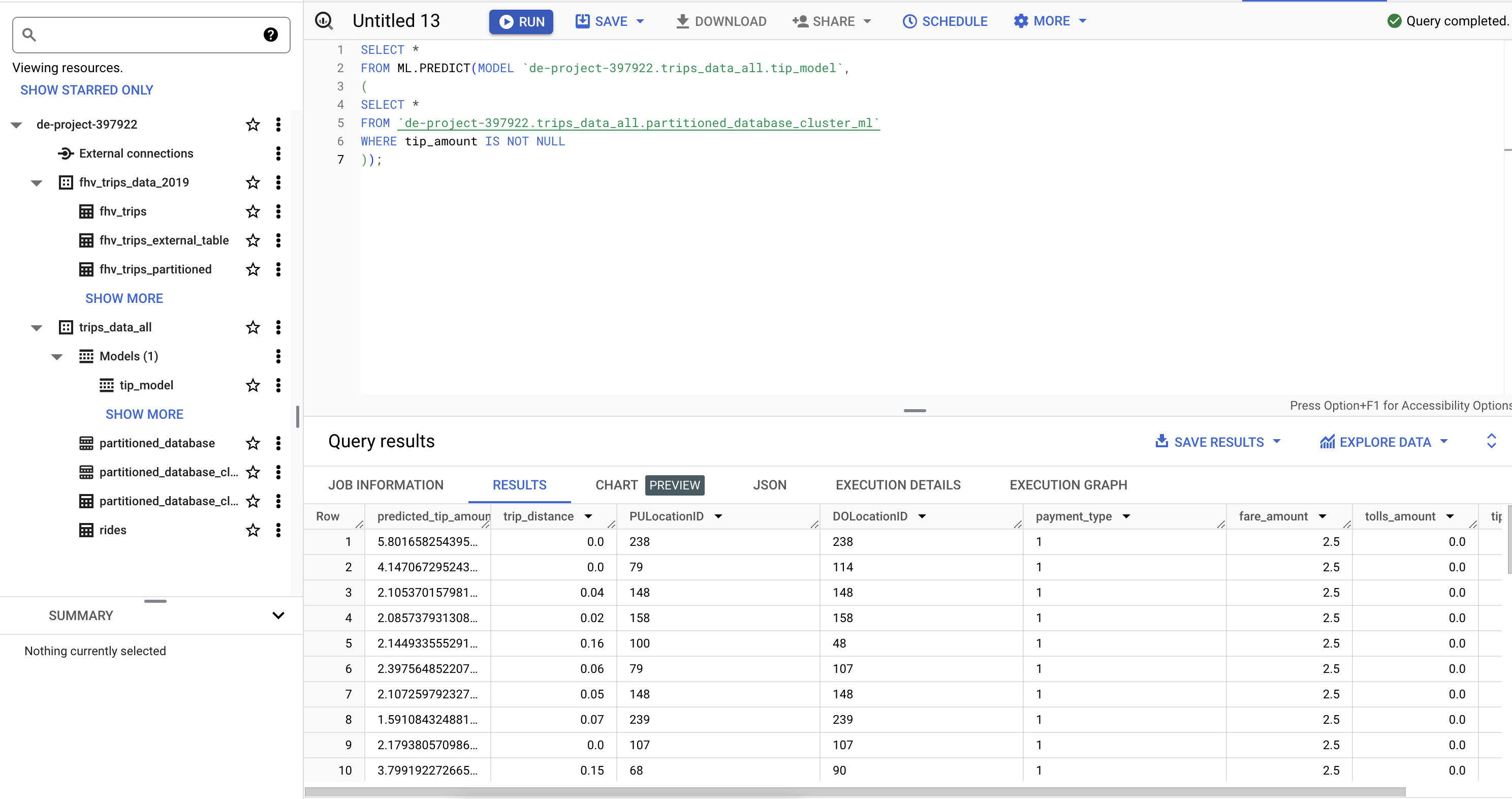Open PULocationID column sort menu
The image size is (1512, 799).
pyautogui.click(x=718, y=516)
